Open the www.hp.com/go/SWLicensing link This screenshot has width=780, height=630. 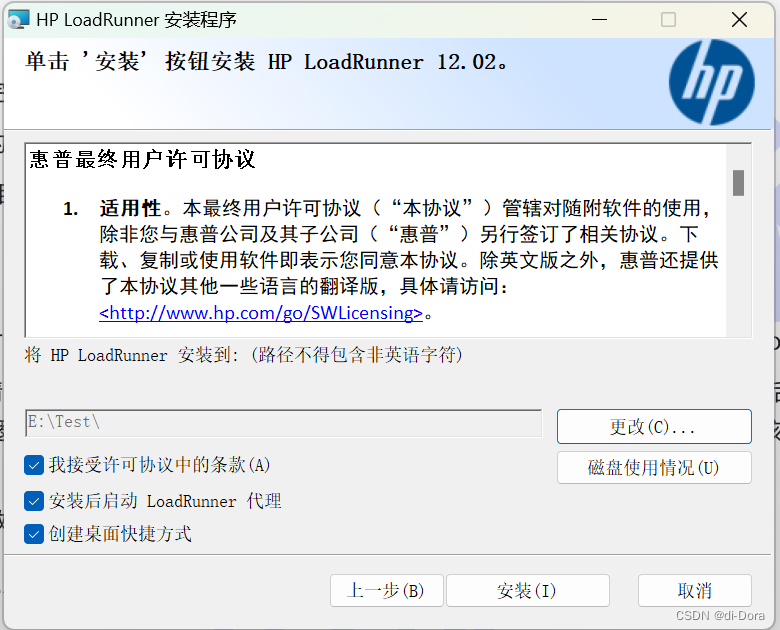[x=261, y=313]
